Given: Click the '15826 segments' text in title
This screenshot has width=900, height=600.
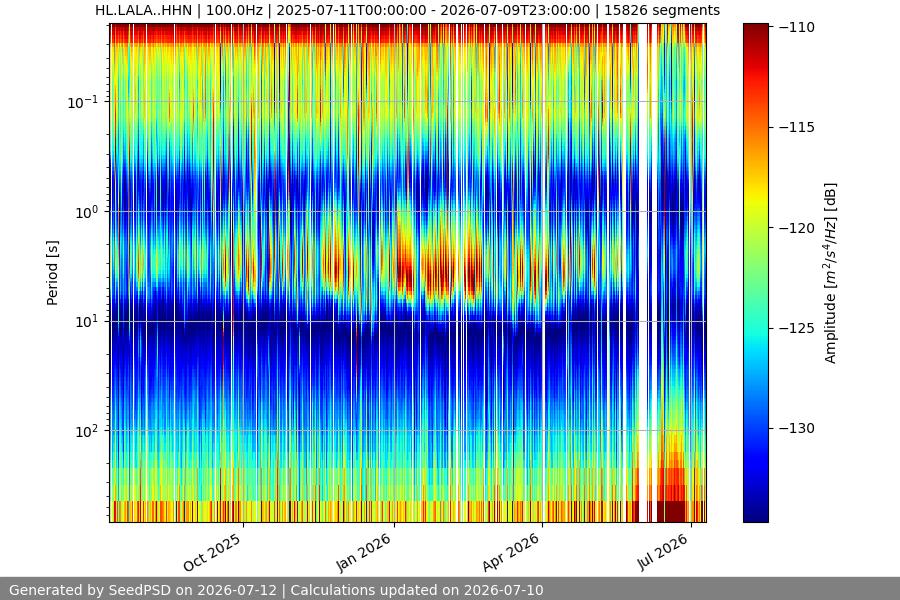Looking at the screenshot, I should click(x=662, y=10).
